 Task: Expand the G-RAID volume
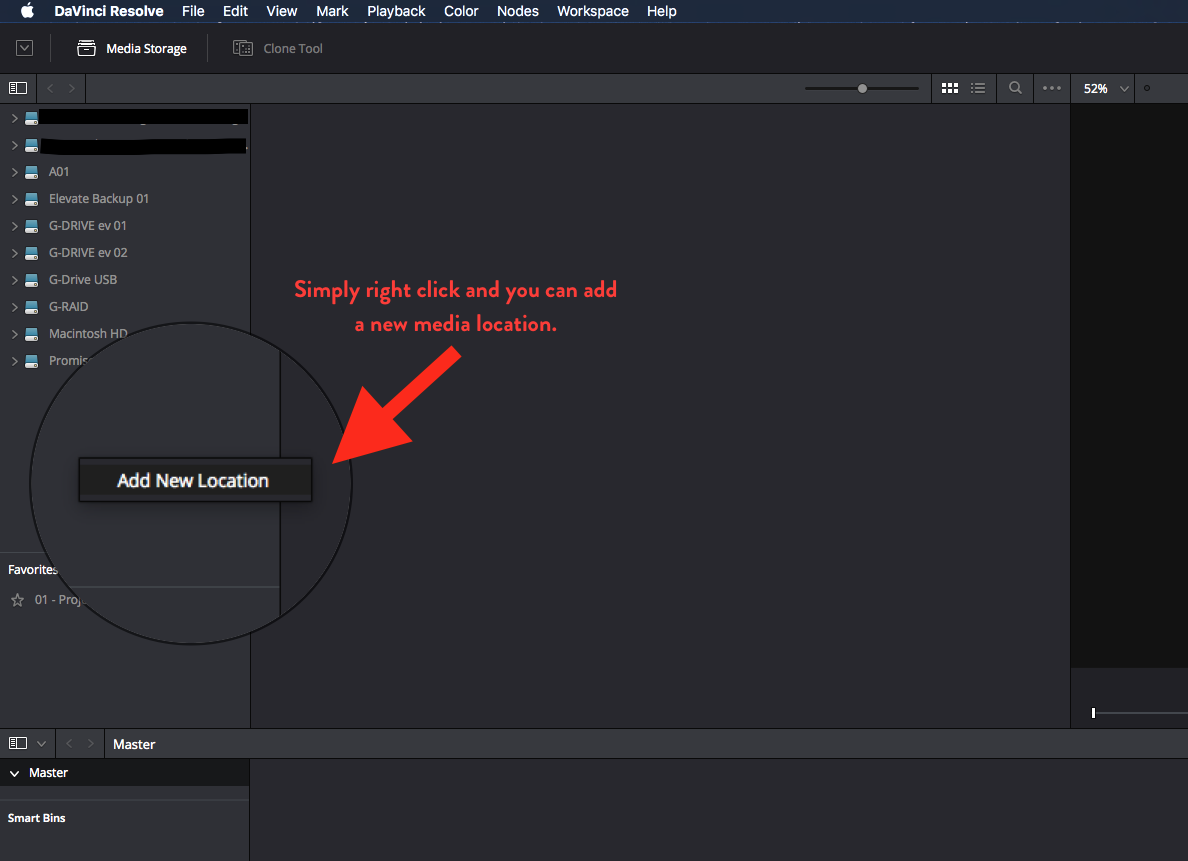(14, 307)
